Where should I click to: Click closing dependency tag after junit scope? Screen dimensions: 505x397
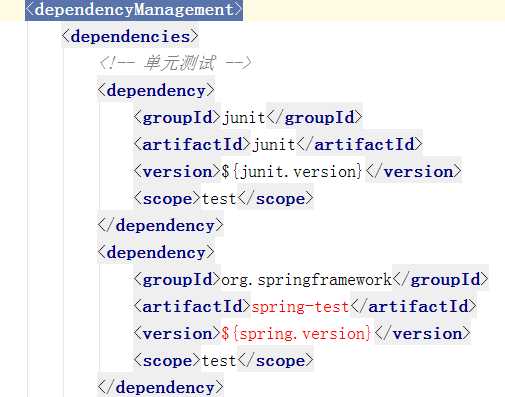pyautogui.click(x=160, y=226)
